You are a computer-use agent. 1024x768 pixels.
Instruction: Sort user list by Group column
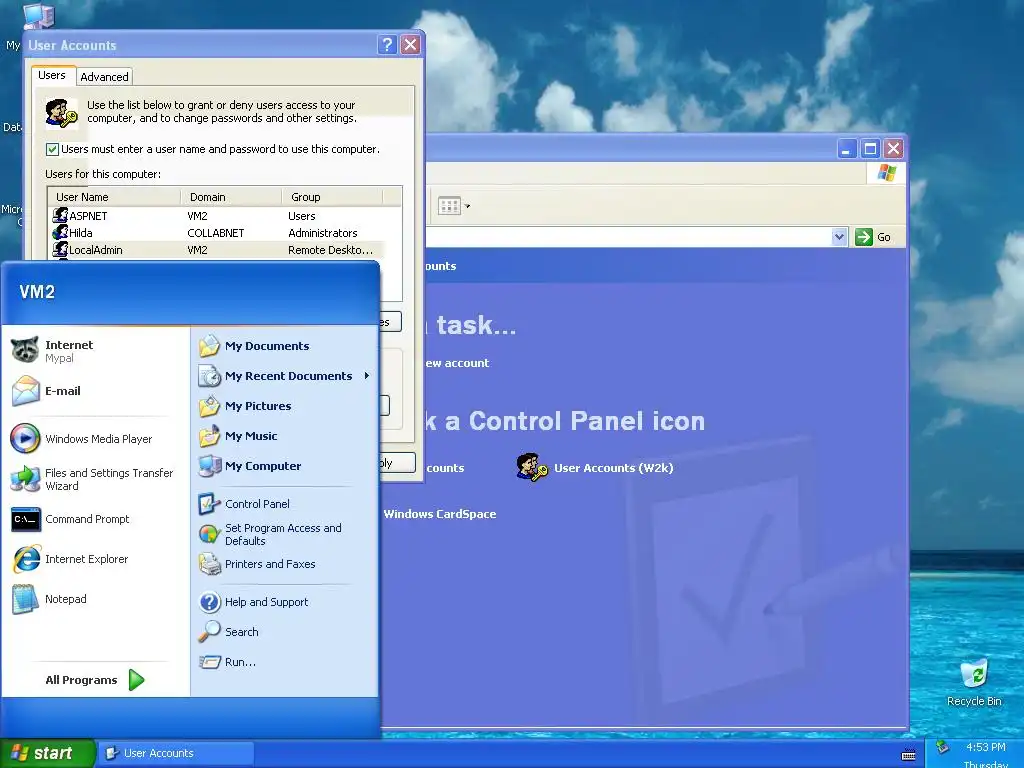coord(332,197)
